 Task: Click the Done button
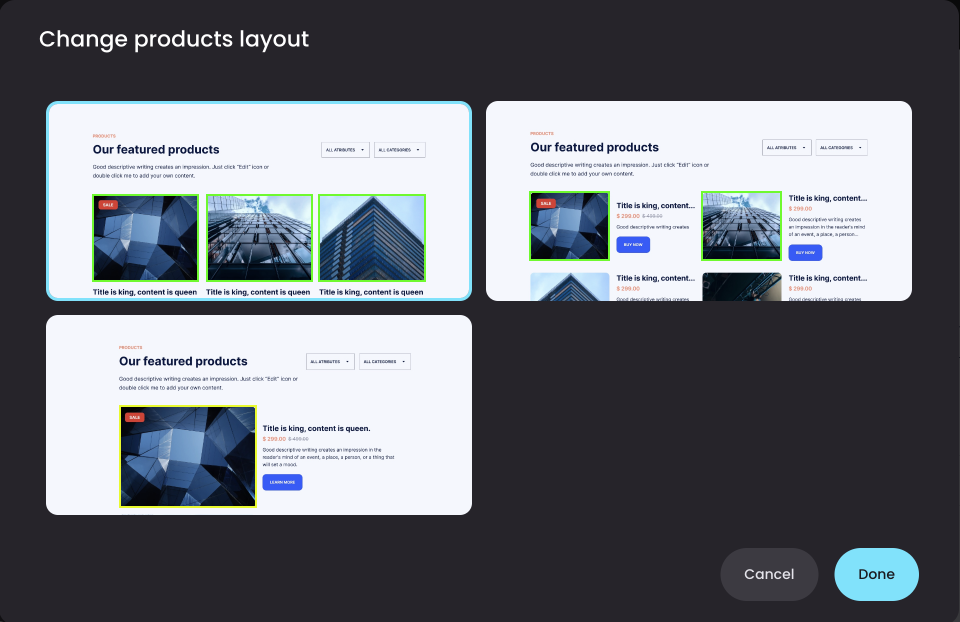(876, 574)
